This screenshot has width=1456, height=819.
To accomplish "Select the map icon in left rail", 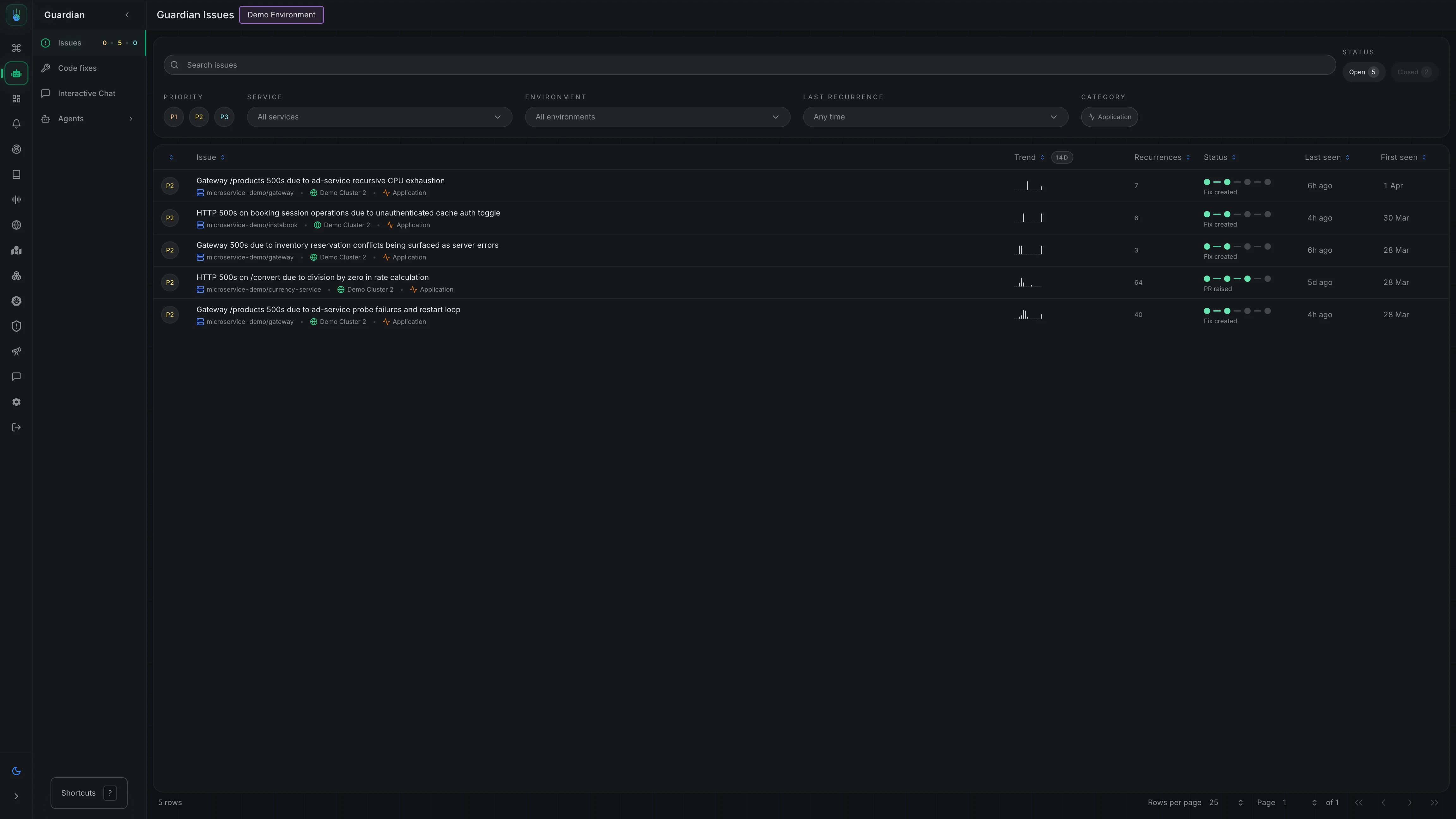I will 16,250.
